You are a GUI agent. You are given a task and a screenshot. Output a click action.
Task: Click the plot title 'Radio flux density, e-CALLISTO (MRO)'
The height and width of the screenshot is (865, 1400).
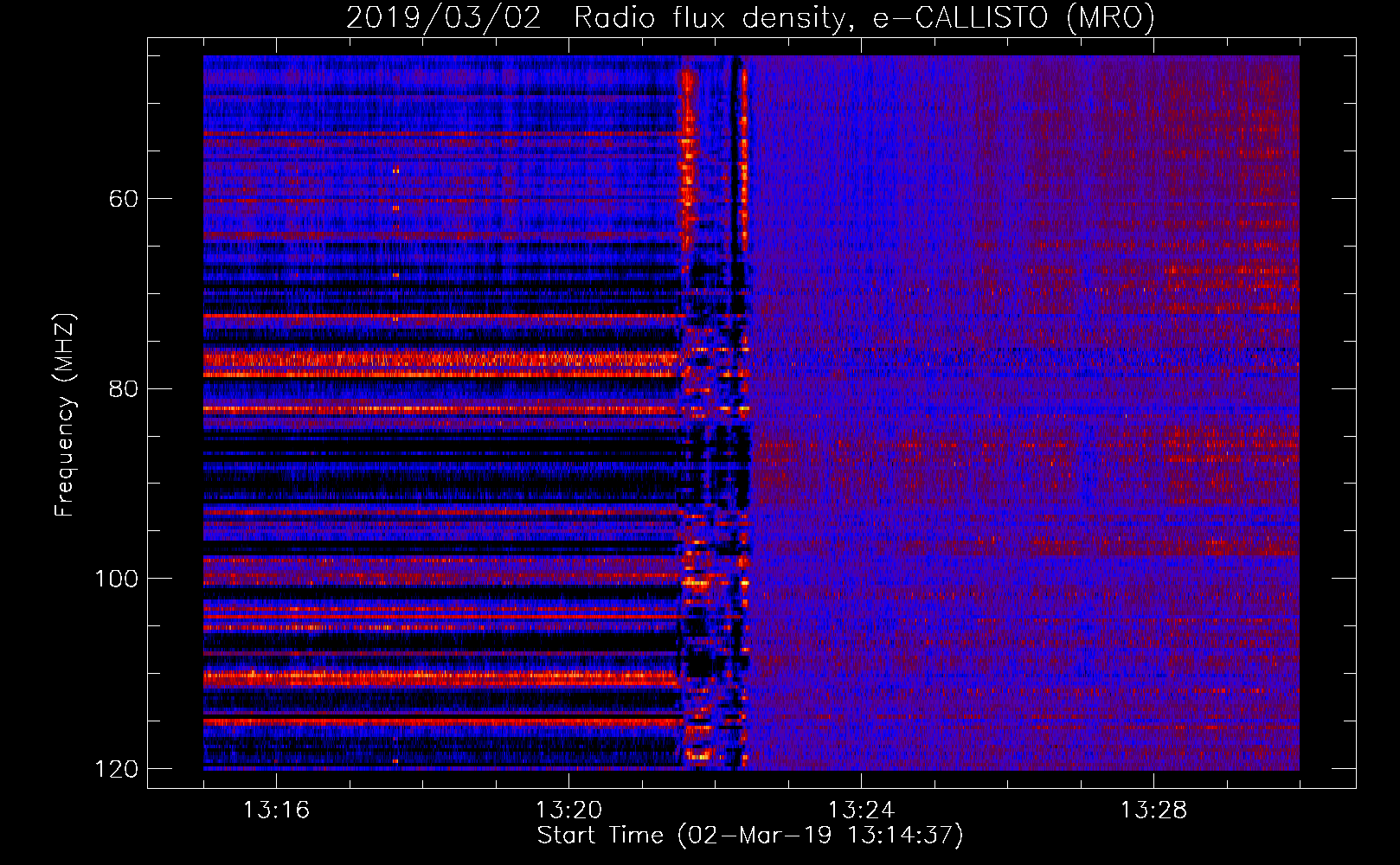864,17
